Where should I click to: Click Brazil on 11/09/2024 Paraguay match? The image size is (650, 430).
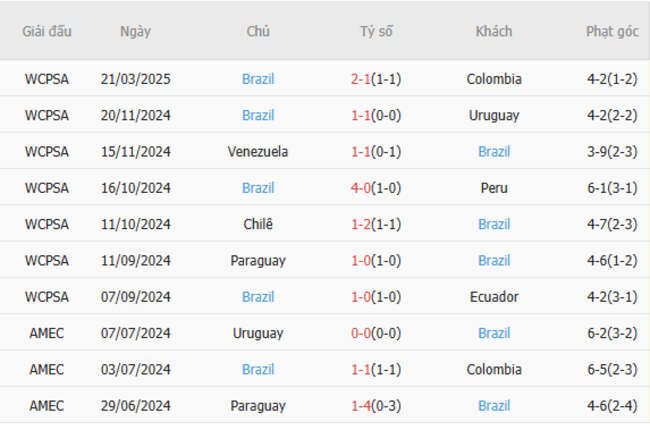pyautogui.click(x=494, y=260)
